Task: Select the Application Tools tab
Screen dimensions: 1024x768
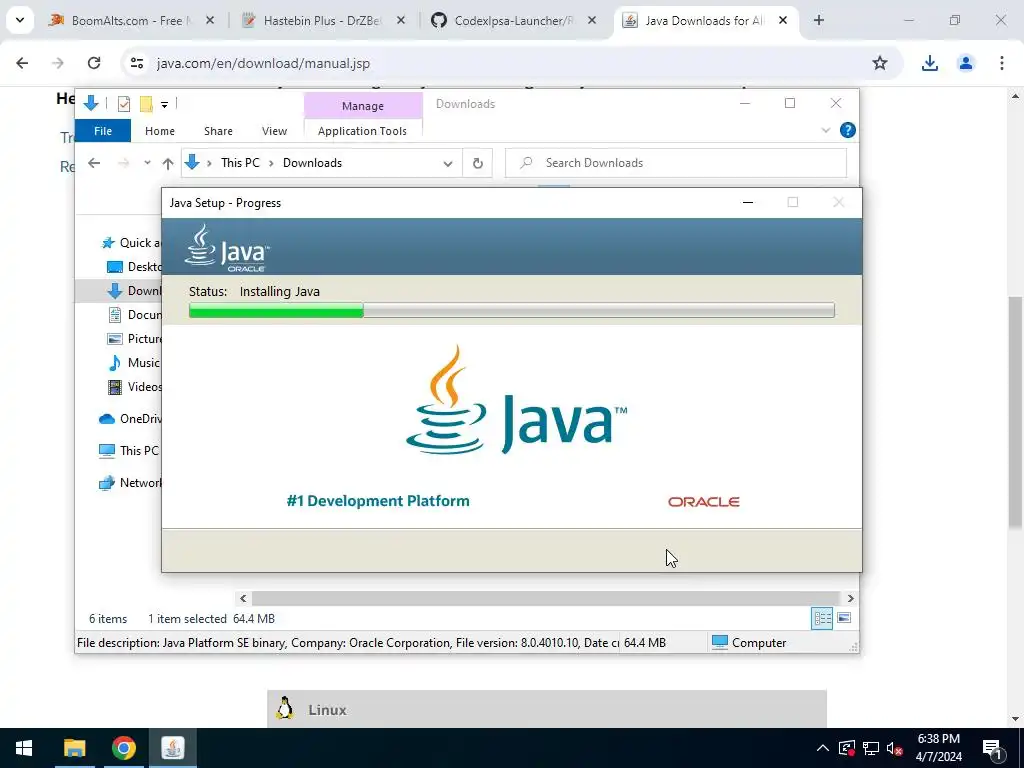Action: 362,131
